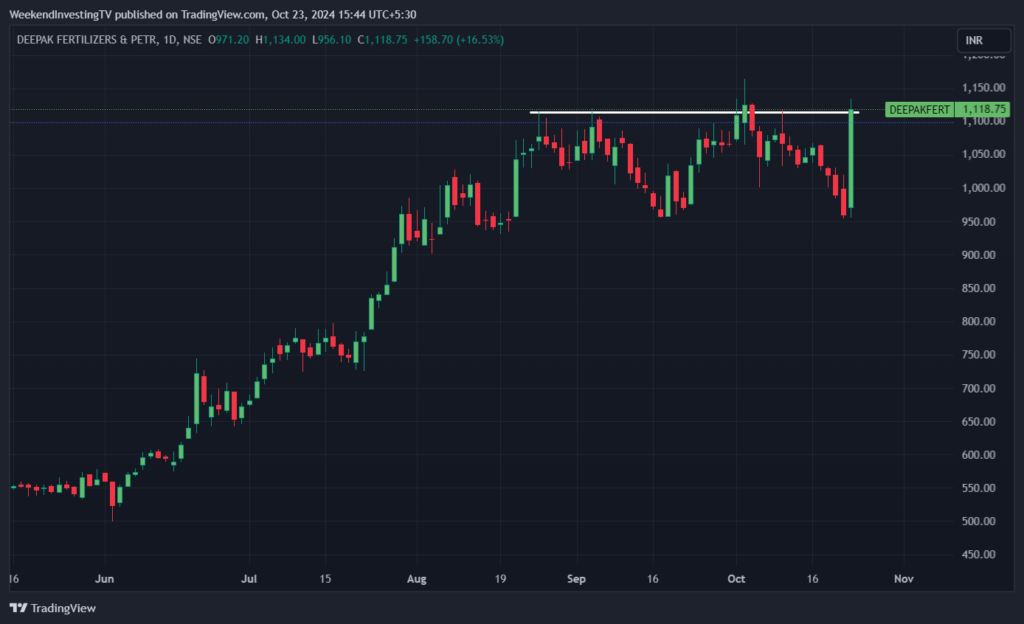Click the 850.00 price axis label
The width and height of the screenshot is (1024, 624).
coord(979,289)
